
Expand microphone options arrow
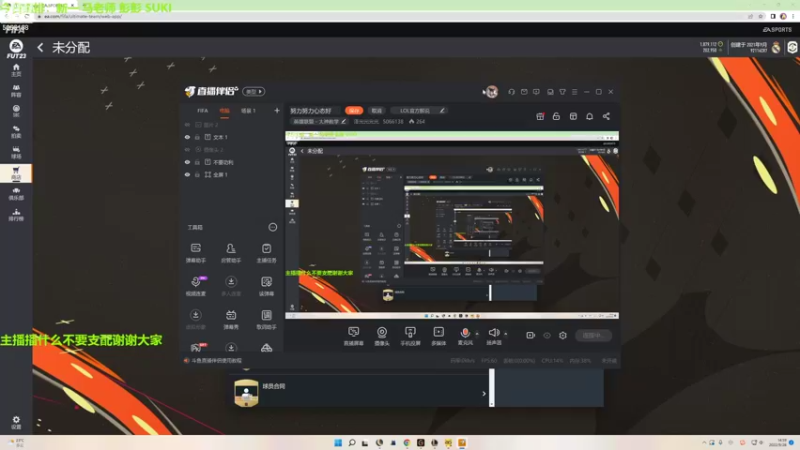point(477,334)
